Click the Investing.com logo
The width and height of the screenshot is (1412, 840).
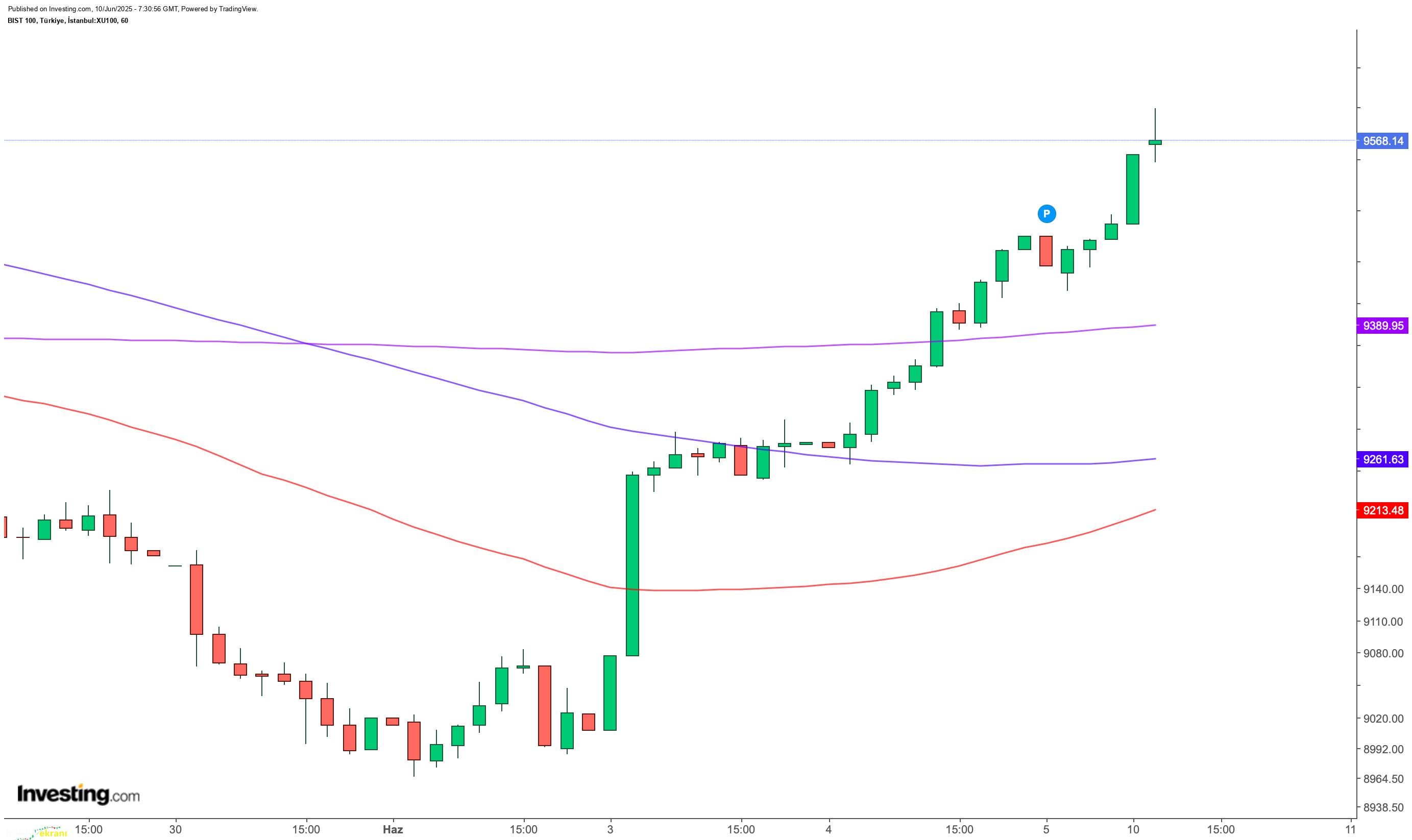(79, 794)
